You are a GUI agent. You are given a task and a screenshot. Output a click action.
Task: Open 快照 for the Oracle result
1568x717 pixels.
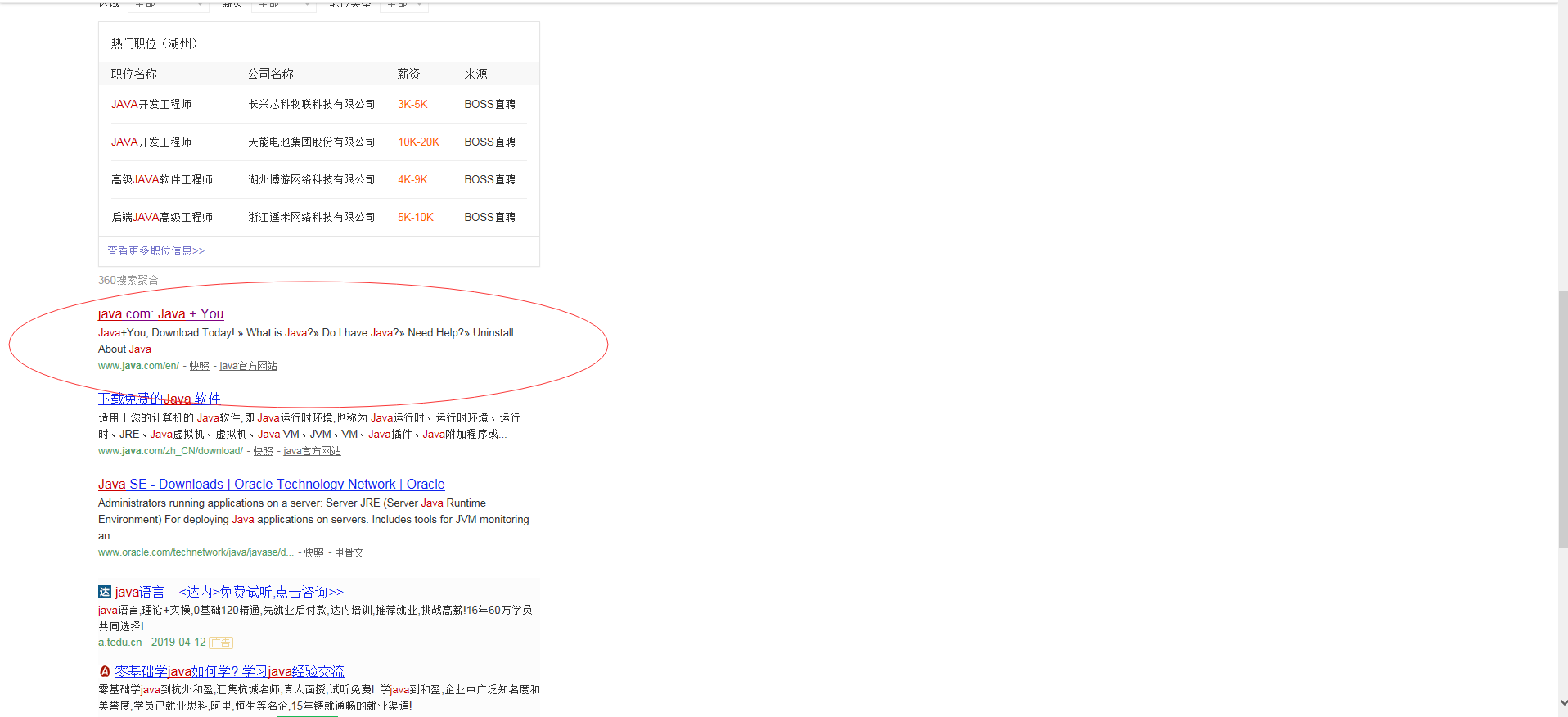coord(314,552)
